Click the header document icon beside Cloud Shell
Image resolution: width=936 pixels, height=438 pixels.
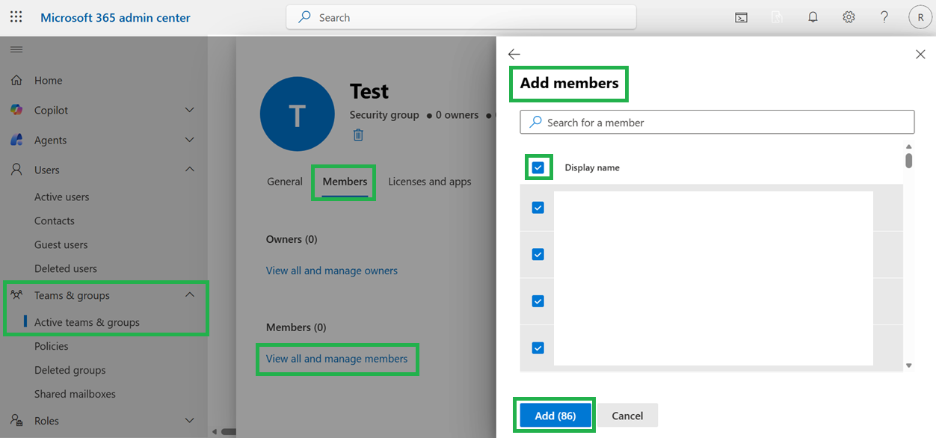click(x=777, y=18)
